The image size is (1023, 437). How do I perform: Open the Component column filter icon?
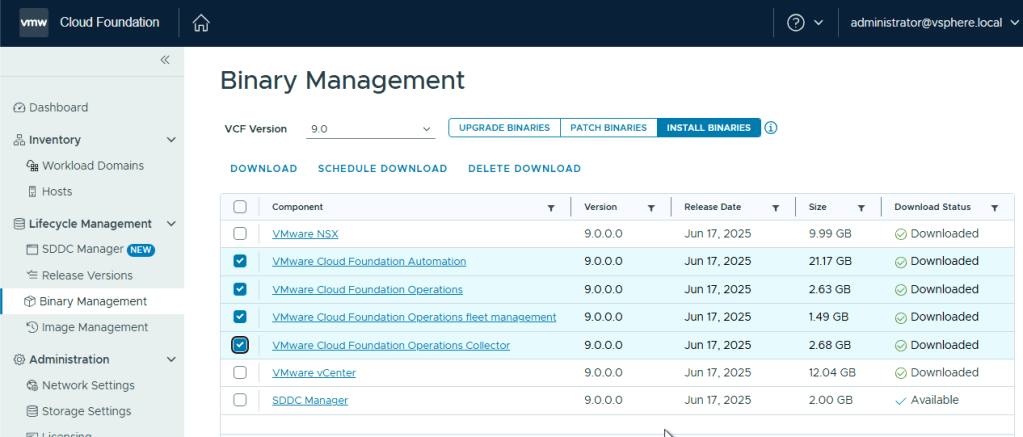pyautogui.click(x=551, y=208)
